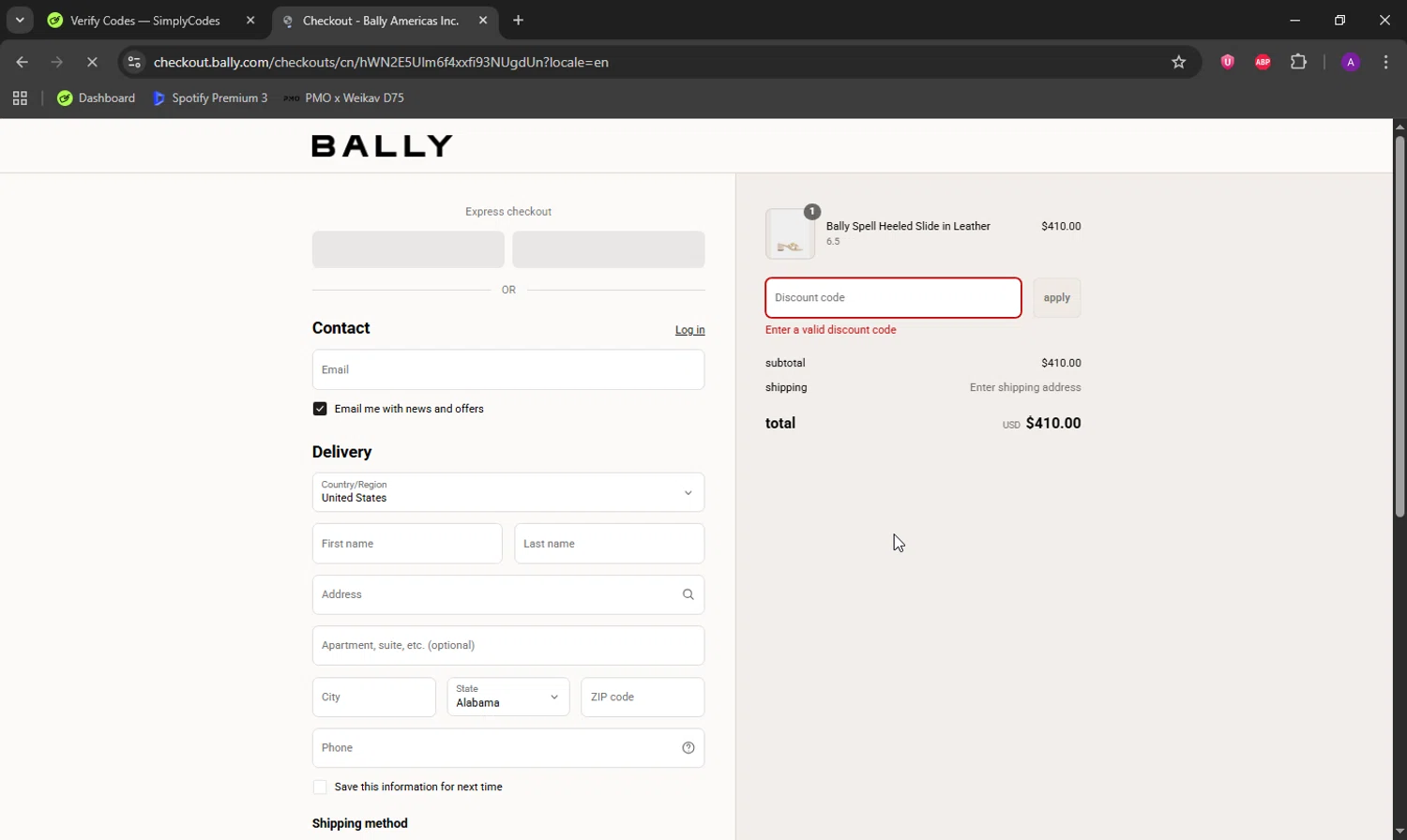Click the City field
Screen dimensions: 1407x840
(374, 697)
